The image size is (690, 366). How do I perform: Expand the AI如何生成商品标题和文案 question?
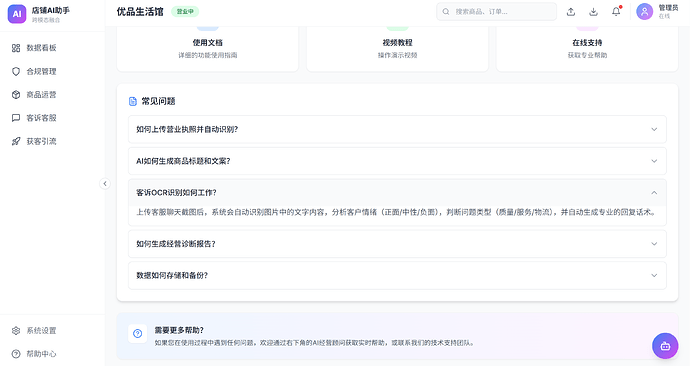click(397, 161)
